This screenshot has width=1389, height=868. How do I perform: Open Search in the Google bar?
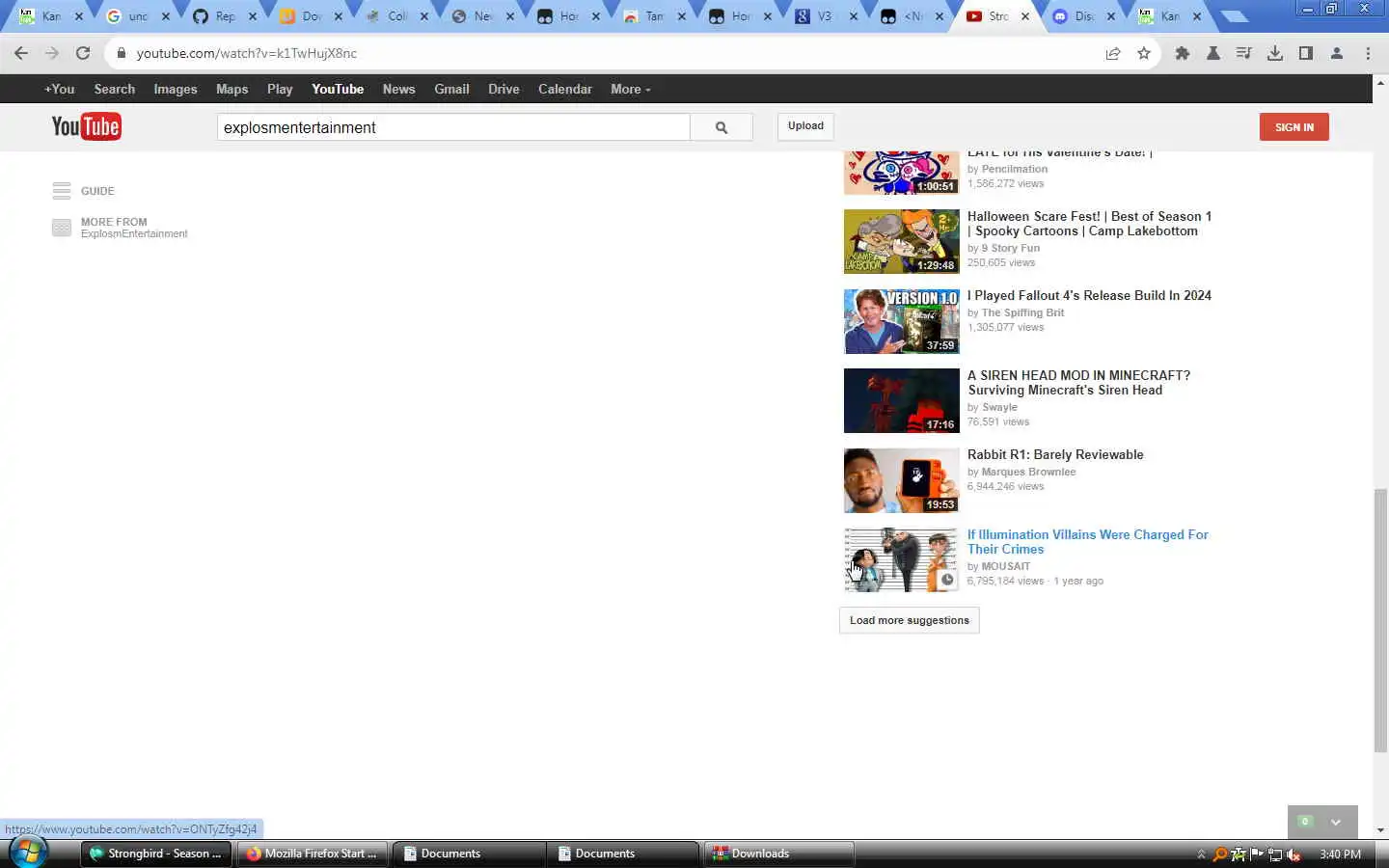click(114, 89)
